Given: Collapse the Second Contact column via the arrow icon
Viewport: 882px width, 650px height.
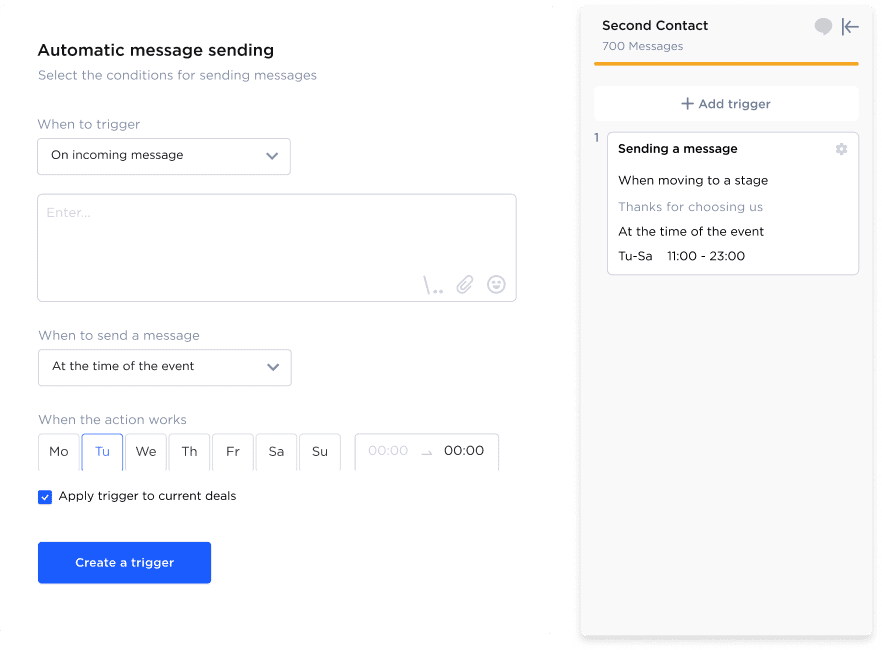Looking at the screenshot, I should tap(850, 27).
